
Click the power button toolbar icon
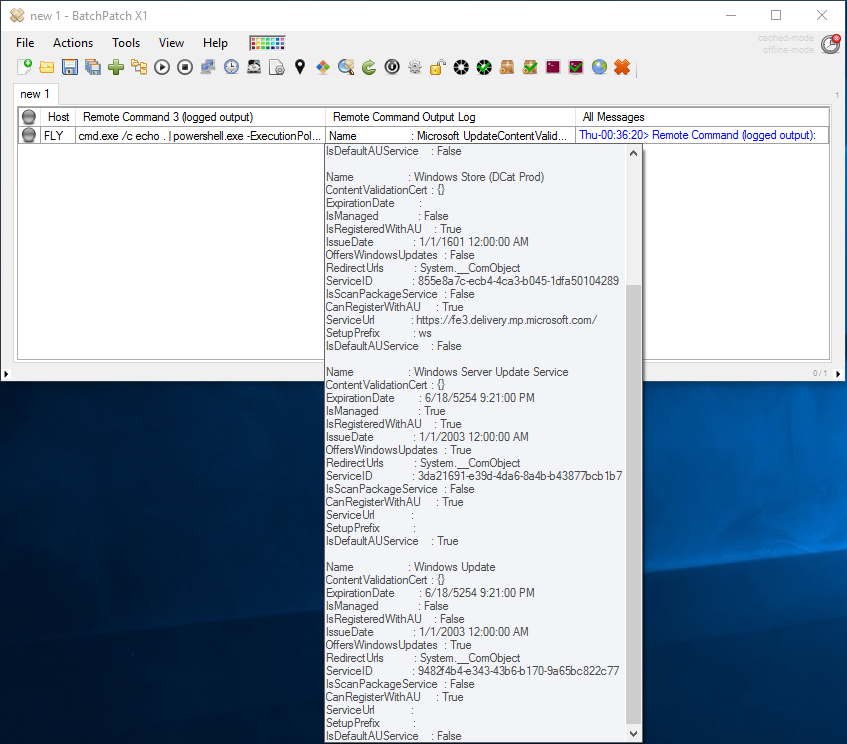click(x=392, y=67)
